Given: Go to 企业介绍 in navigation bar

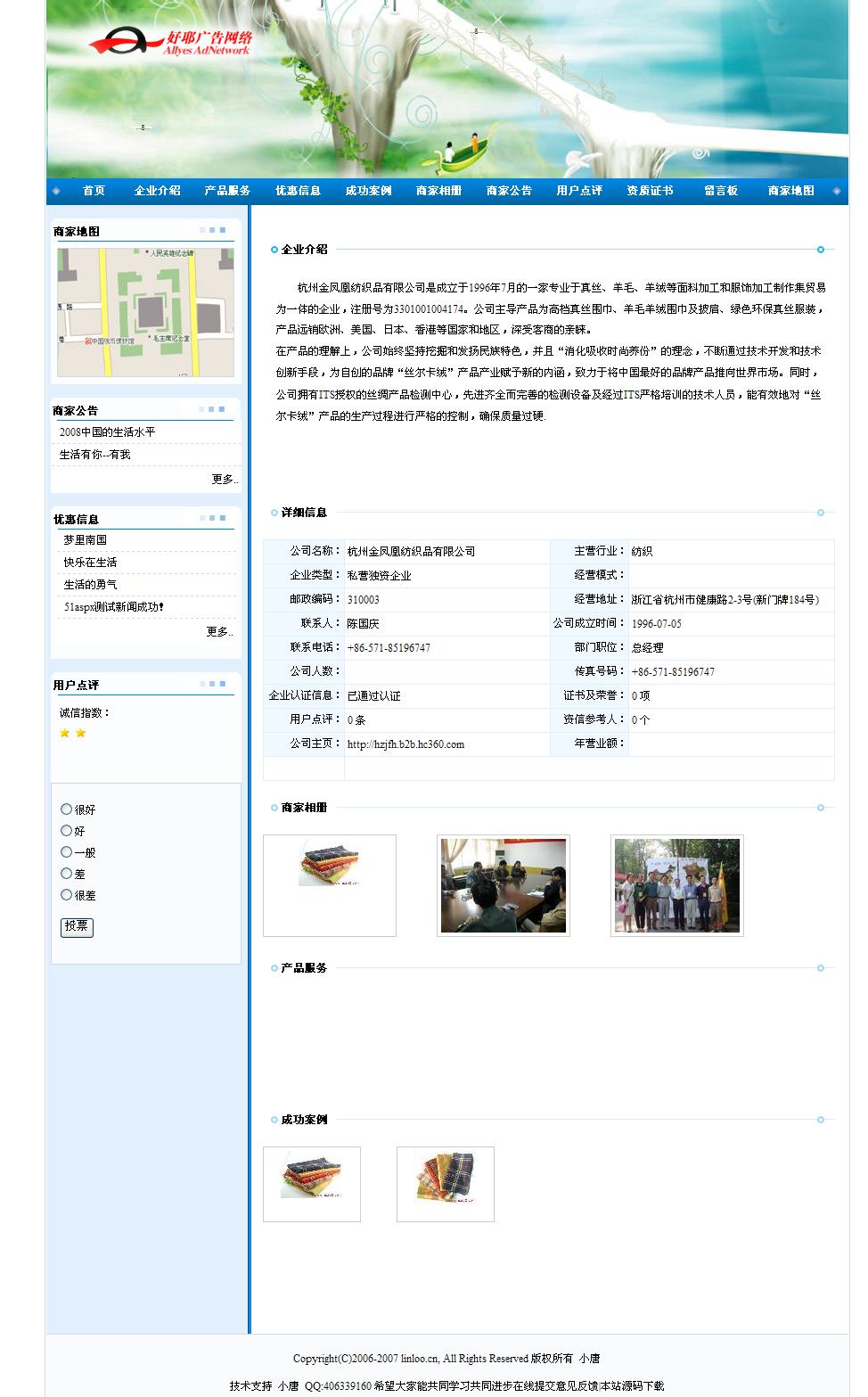Looking at the screenshot, I should tap(158, 191).
